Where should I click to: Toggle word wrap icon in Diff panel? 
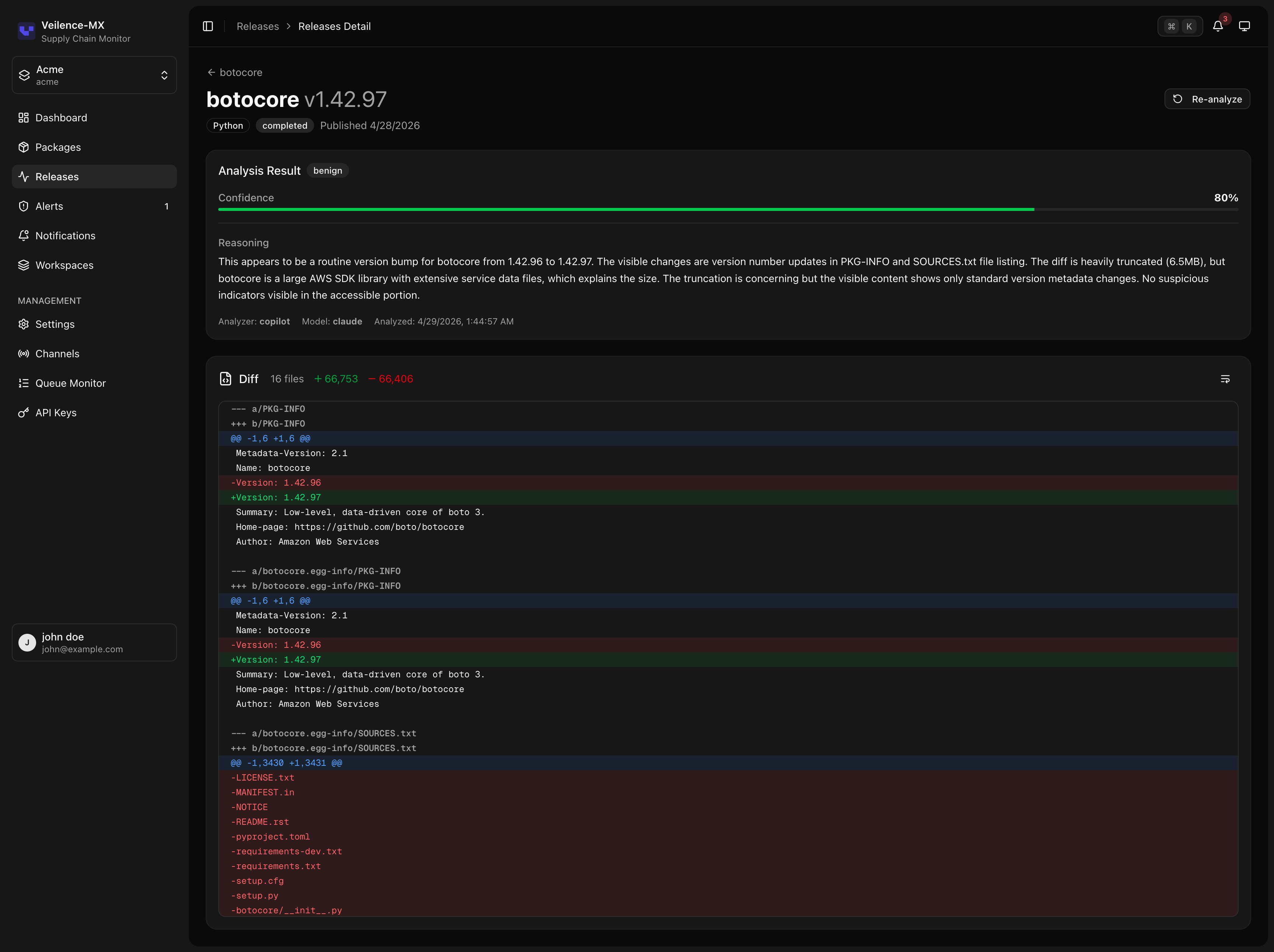click(1225, 379)
